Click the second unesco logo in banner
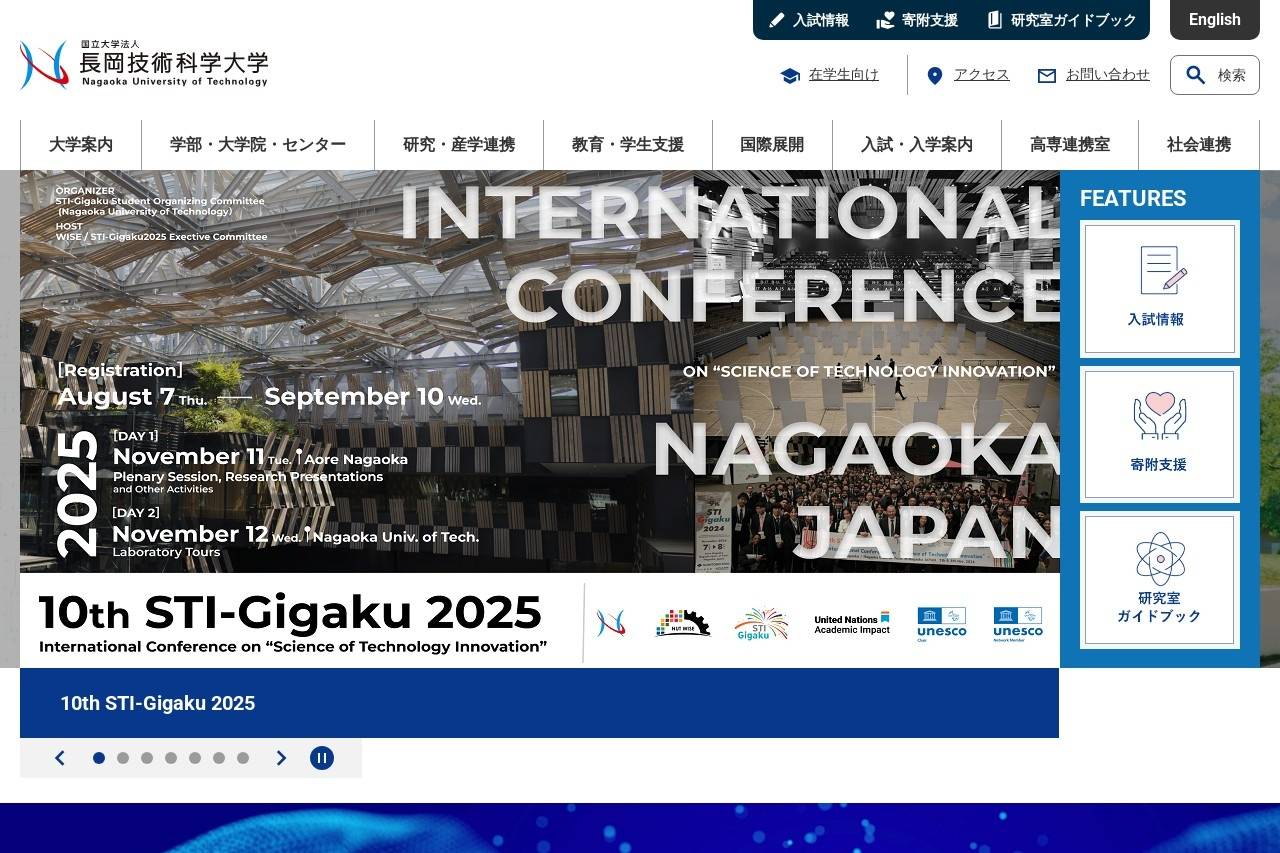1280x853 pixels. coord(1018,623)
